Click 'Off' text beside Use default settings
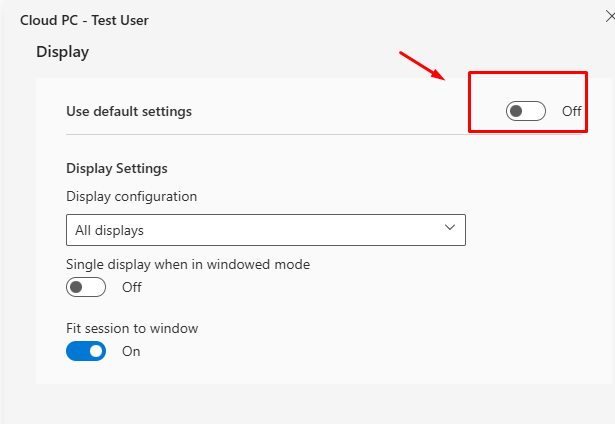Image resolution: width=615 pixels, height=424 pixels. click(x=571, y=111)
